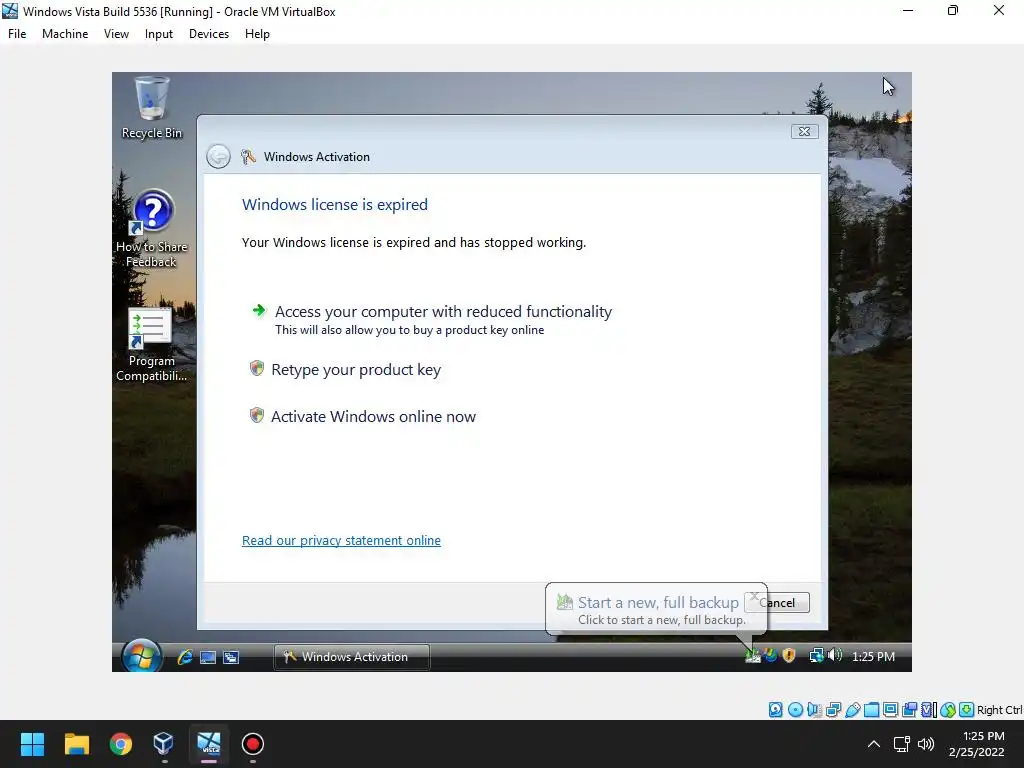Show hidden host tray icons chevron
The height and width of the screenshot is (768, 1024).
click(873, 744)
